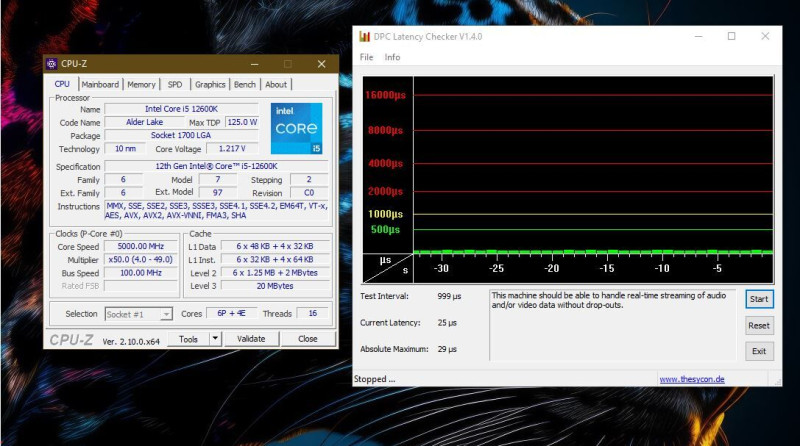Screen dimensions: 800x446
Task: Click the Code Name value Alder Lake
Action: click(144, 122)
